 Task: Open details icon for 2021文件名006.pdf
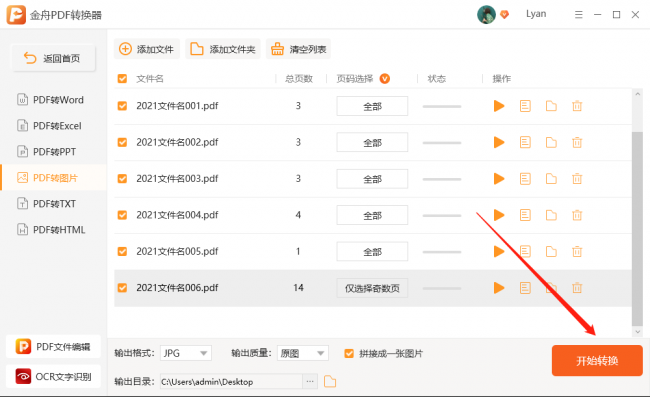tap(525, 288)
